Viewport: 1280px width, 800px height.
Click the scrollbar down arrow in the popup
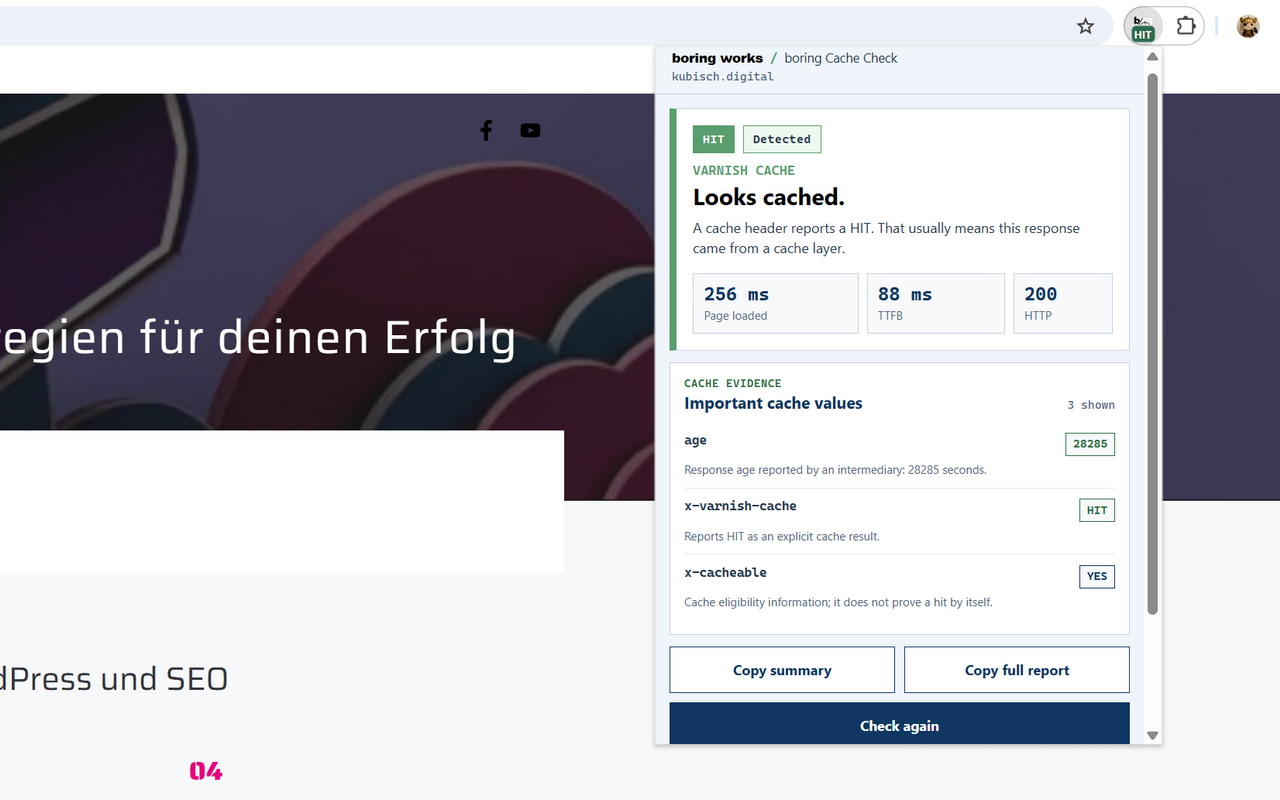pyautogui.click(x=1152, y=735)
